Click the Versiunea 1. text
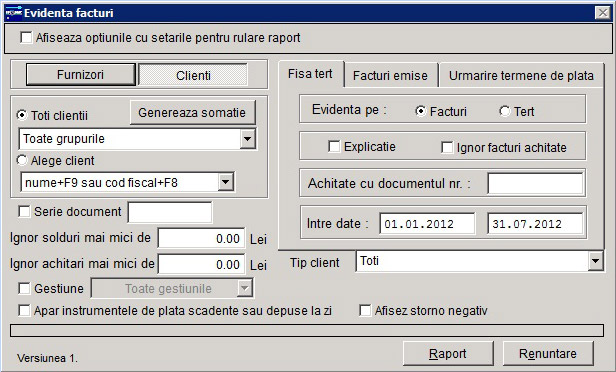The image size is (616, 372). tap(47, 358)
